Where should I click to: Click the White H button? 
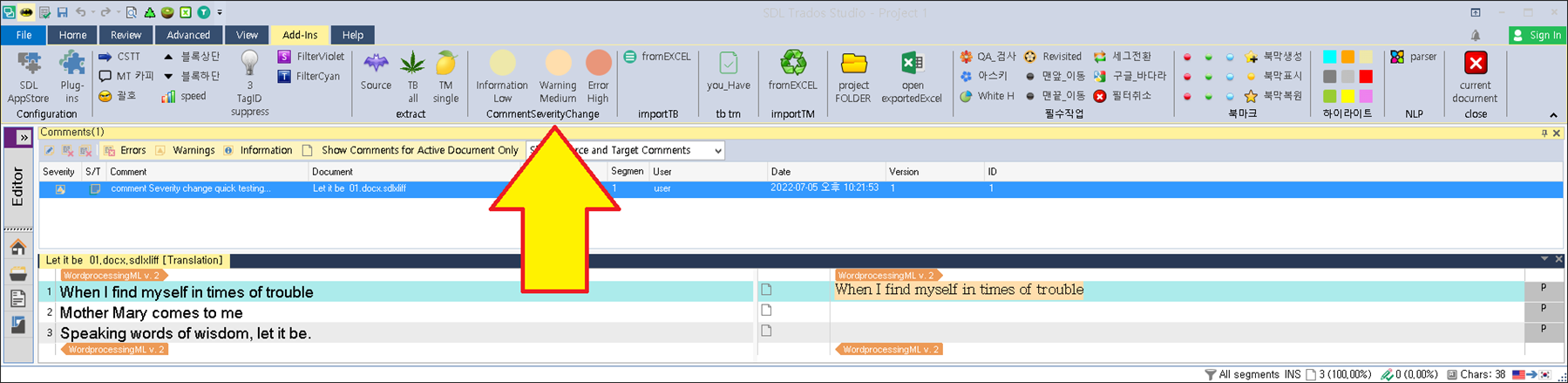pyautogui.click(x=987, y=96)
